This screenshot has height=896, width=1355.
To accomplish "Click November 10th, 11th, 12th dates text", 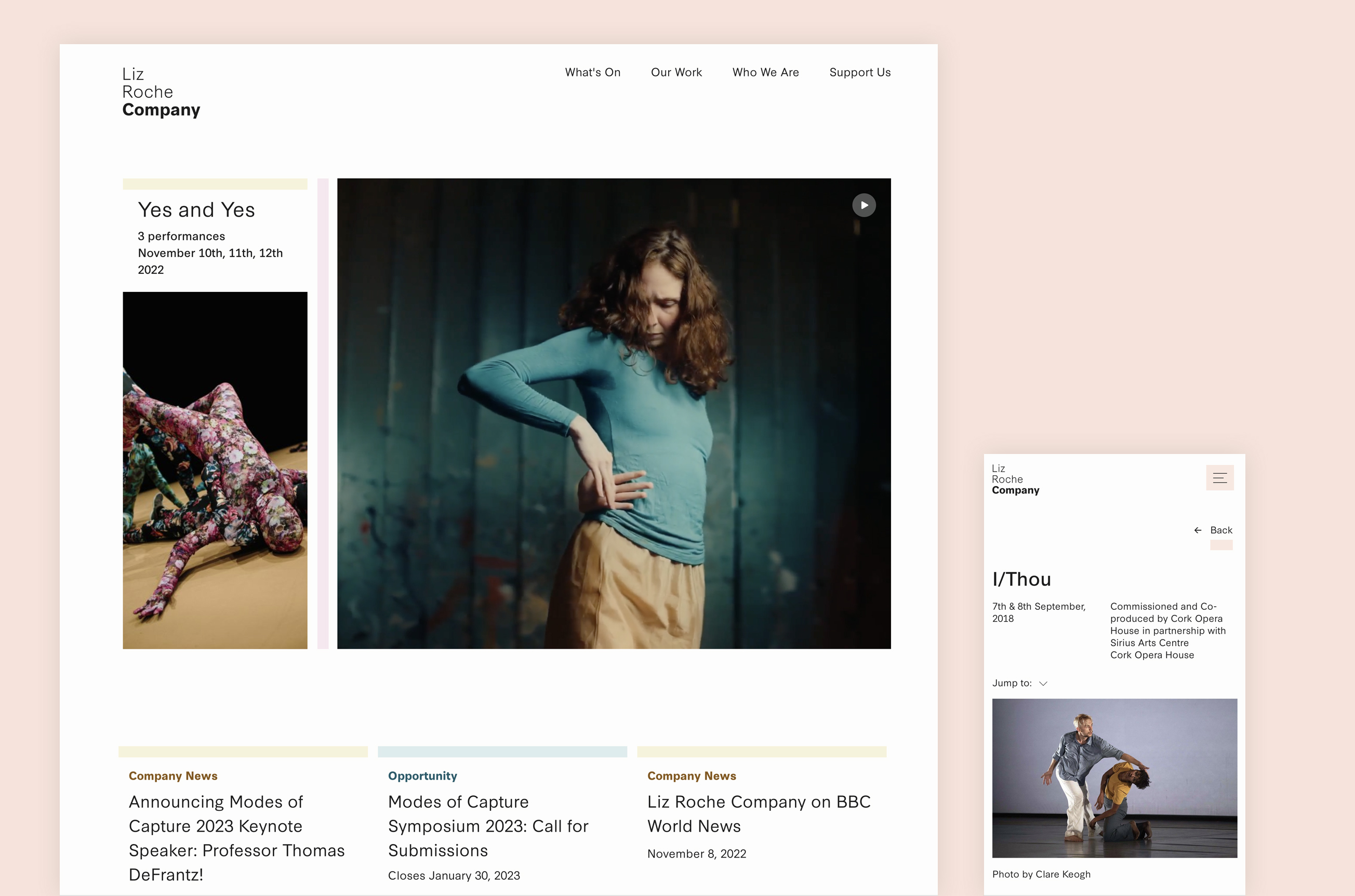I will pyautogui.click(x=210, y=261).
